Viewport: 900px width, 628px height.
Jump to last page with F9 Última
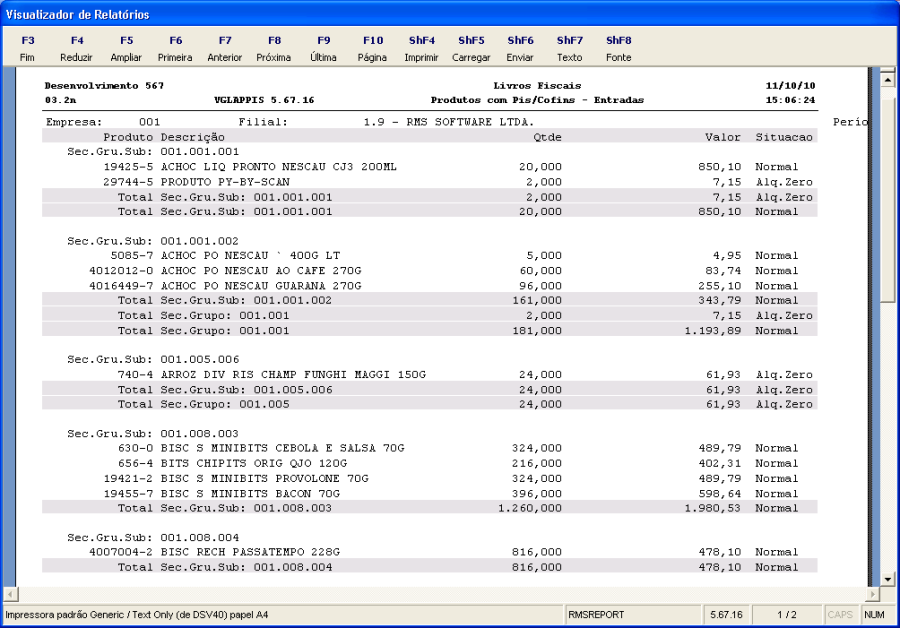tap(323, 49)
